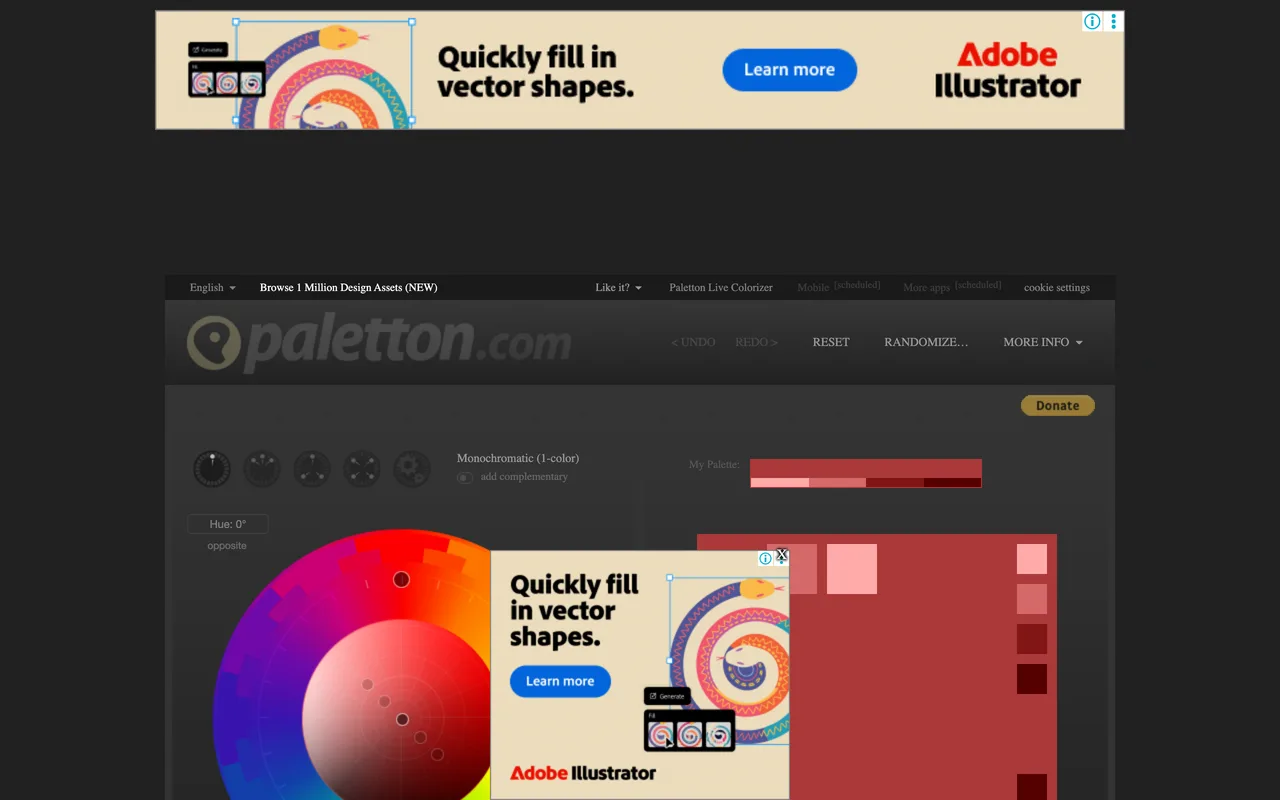Click Learn more on overlay Adobe ad
The width and height of the screenshot is (1280, 800).
560,681
